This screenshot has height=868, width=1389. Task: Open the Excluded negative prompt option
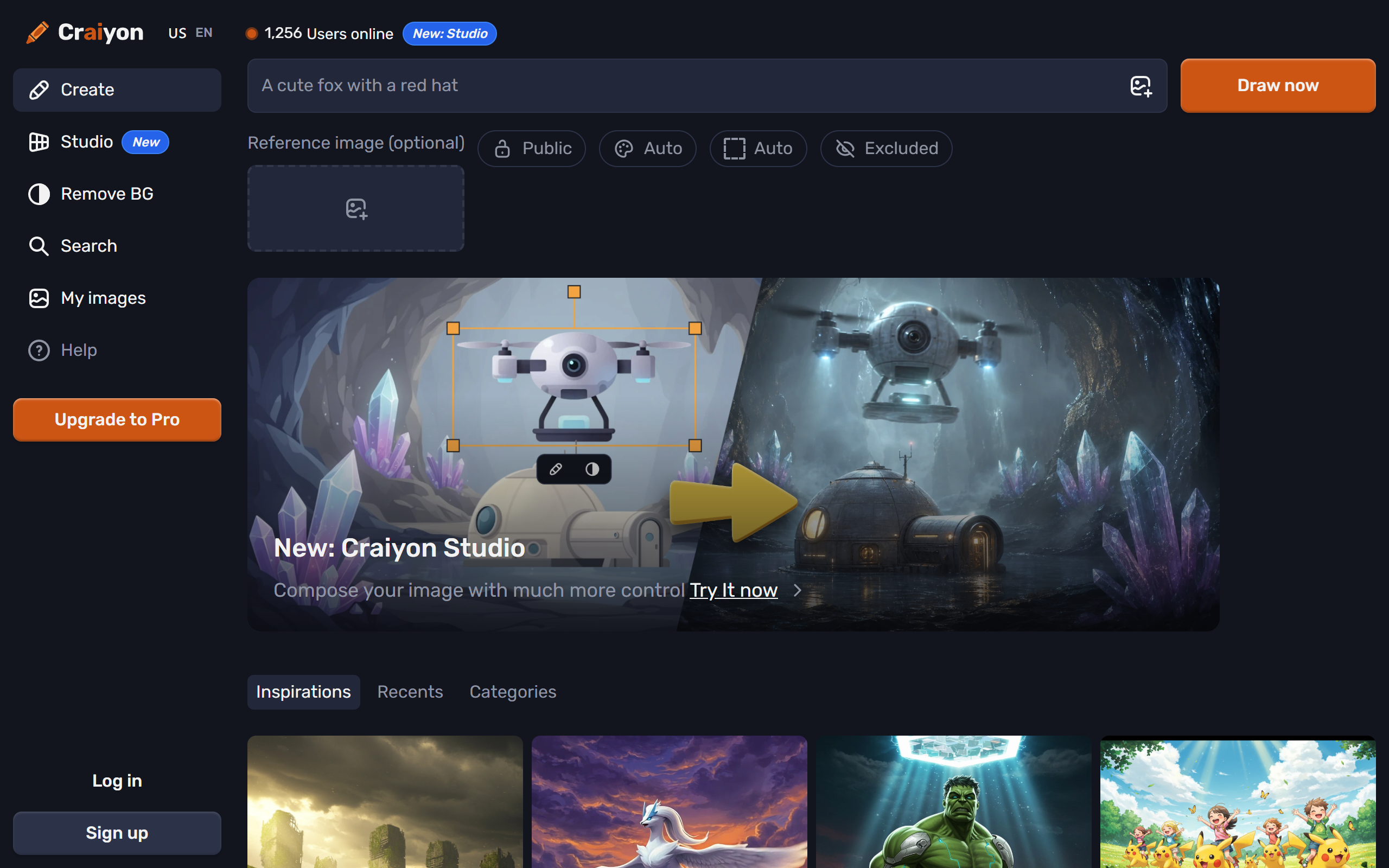pos(886,149)
